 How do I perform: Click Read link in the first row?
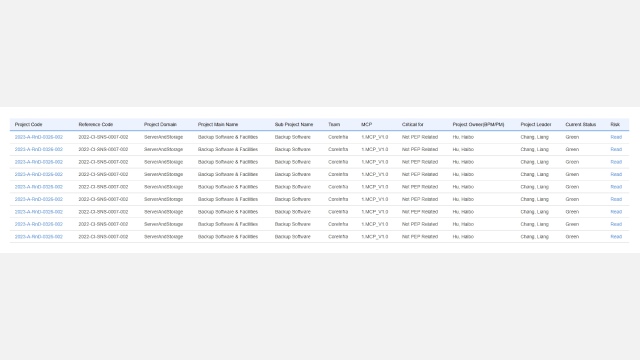pyautogui.click(x=616, y=137)
